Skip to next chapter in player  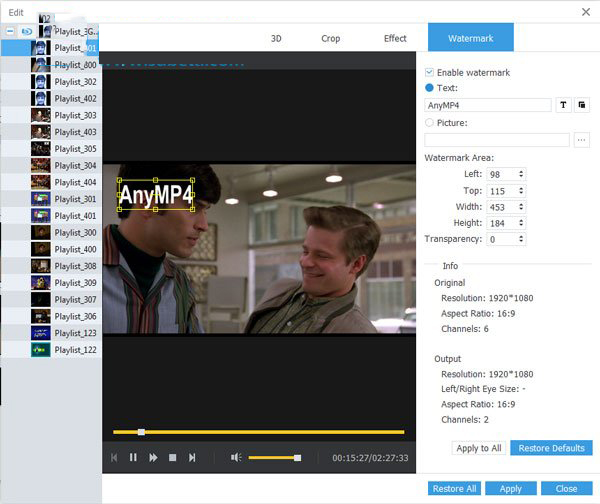pos(192,458)
